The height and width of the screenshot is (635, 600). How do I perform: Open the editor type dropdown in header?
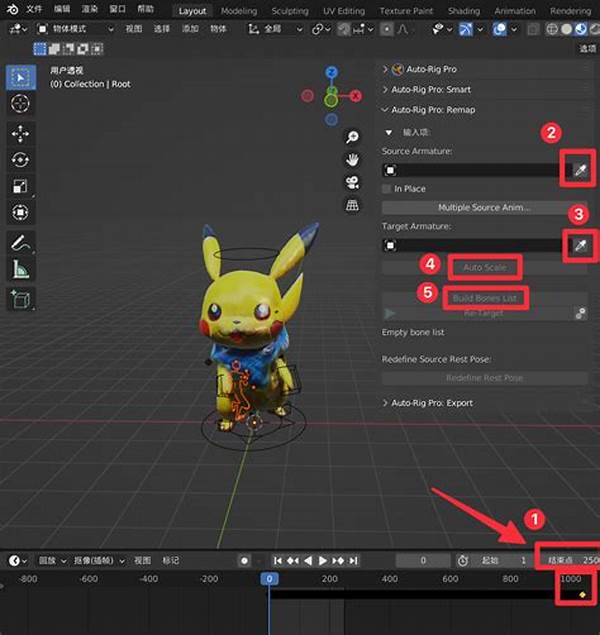click(x=18, y=29)
